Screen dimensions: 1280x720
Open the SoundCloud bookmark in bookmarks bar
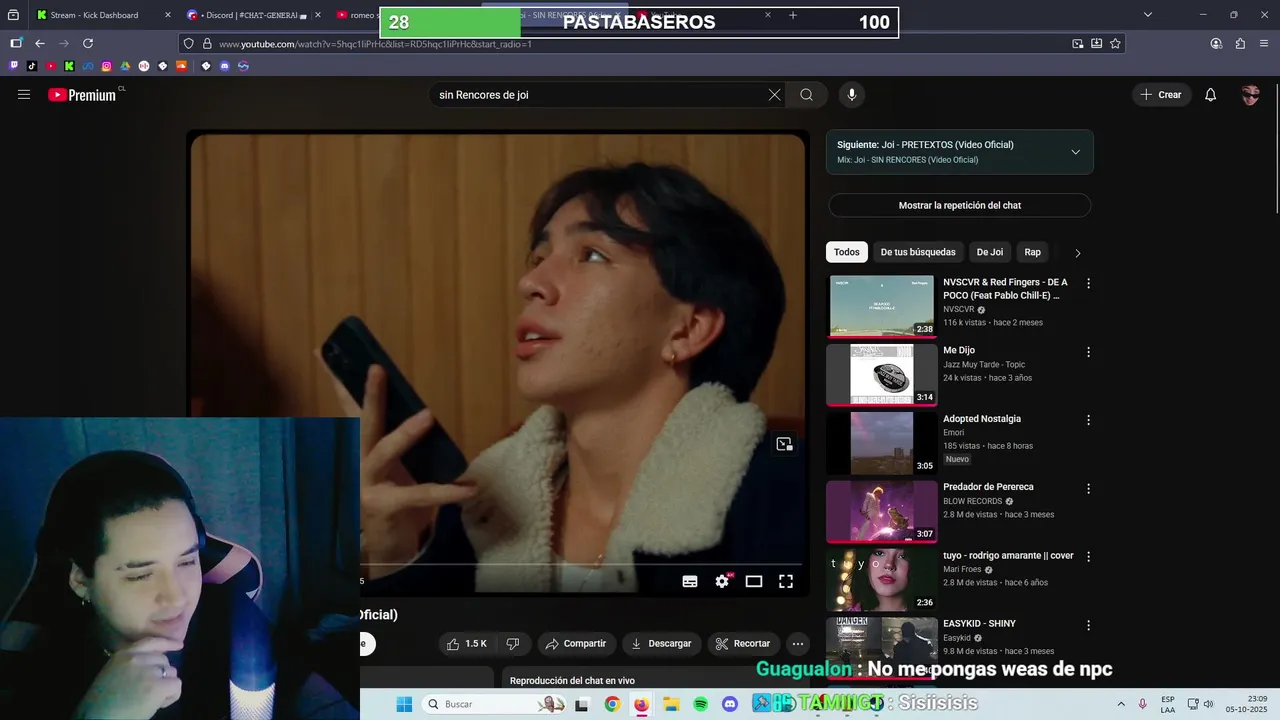tap(182, 66)
